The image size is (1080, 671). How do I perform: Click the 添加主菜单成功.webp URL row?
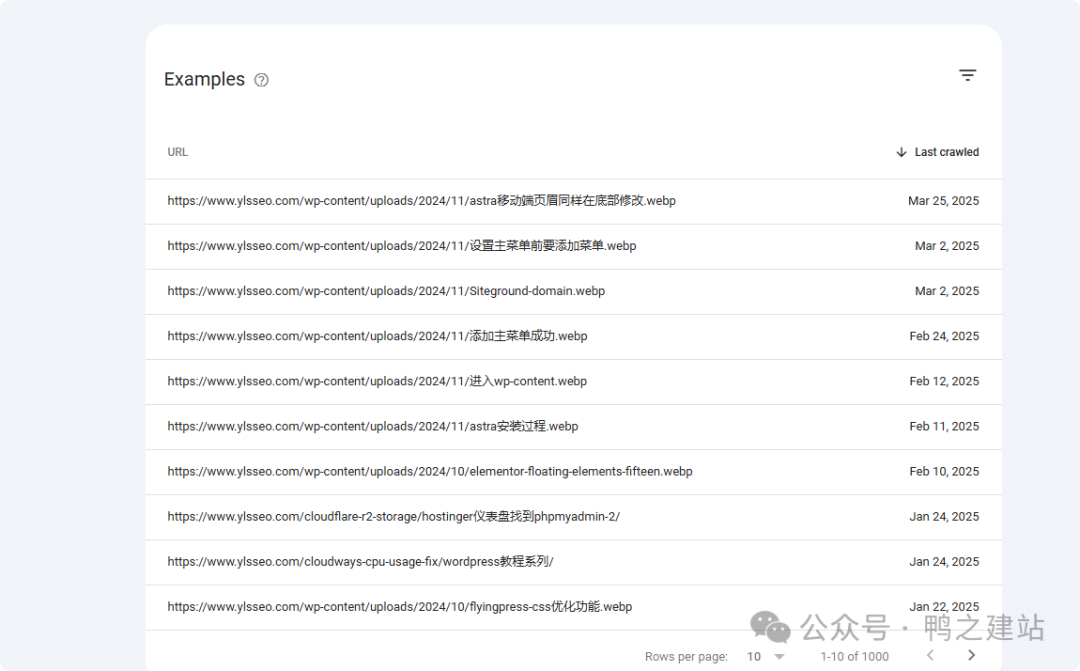(x=377, y=336)
